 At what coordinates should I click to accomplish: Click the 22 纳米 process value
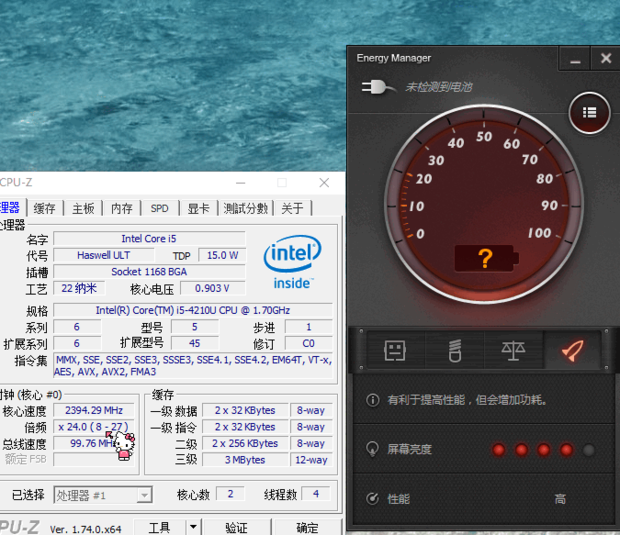(x=79, y=288)
